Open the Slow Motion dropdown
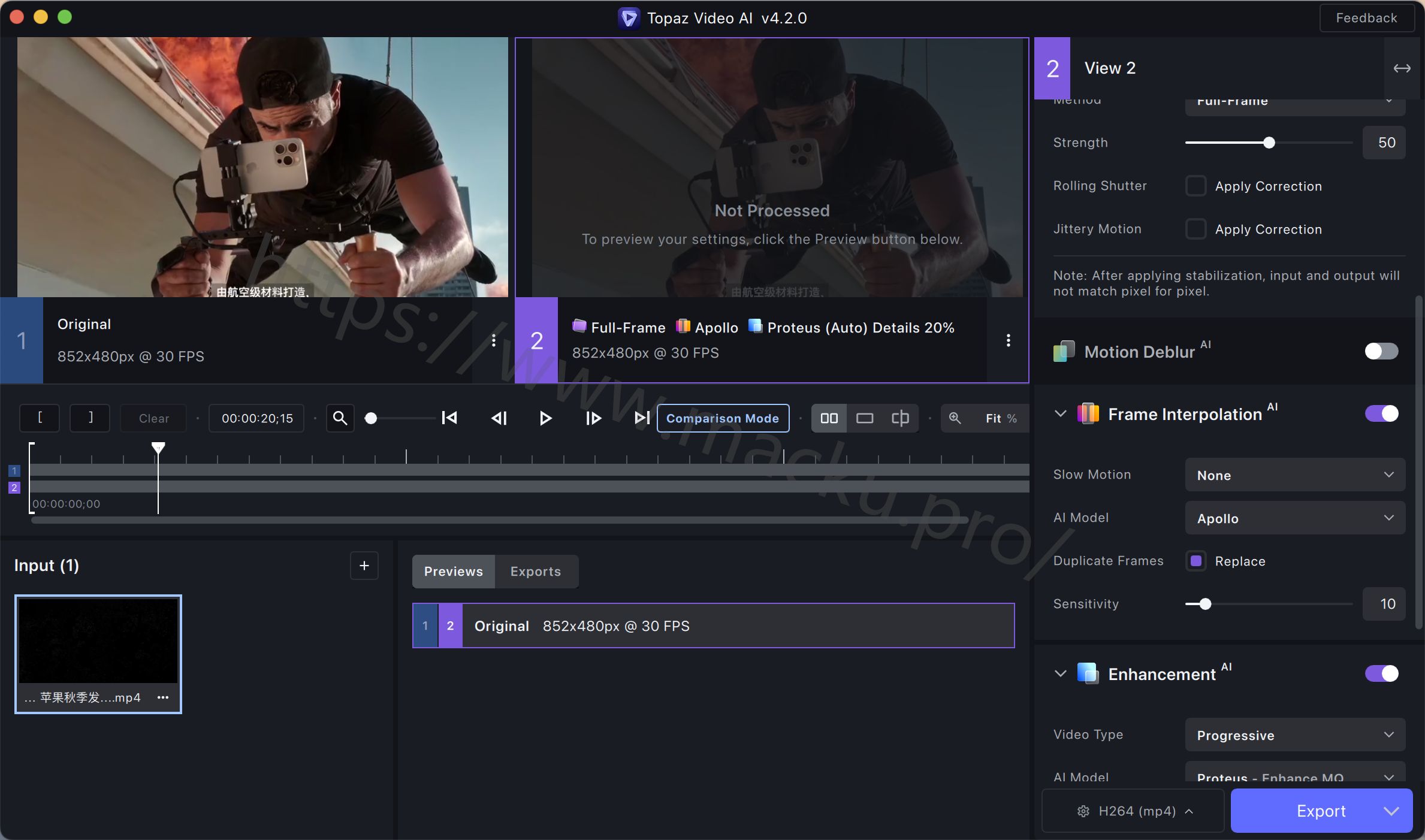The image size is (1425, 840). (1295, 475)
